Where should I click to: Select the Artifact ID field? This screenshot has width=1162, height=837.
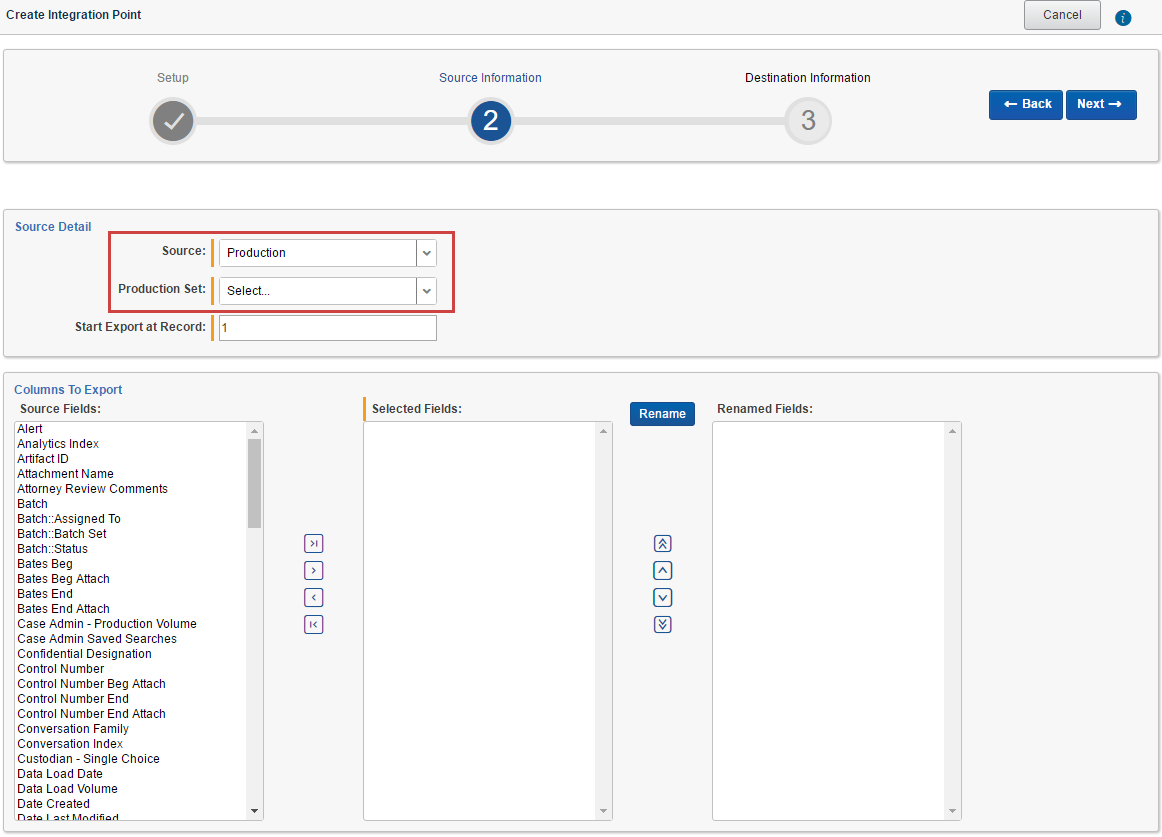(43, 459)
